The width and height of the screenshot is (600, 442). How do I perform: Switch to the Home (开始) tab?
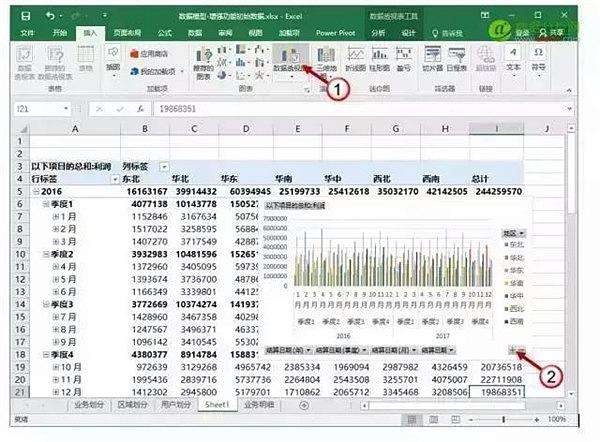(x=60, y=33)
